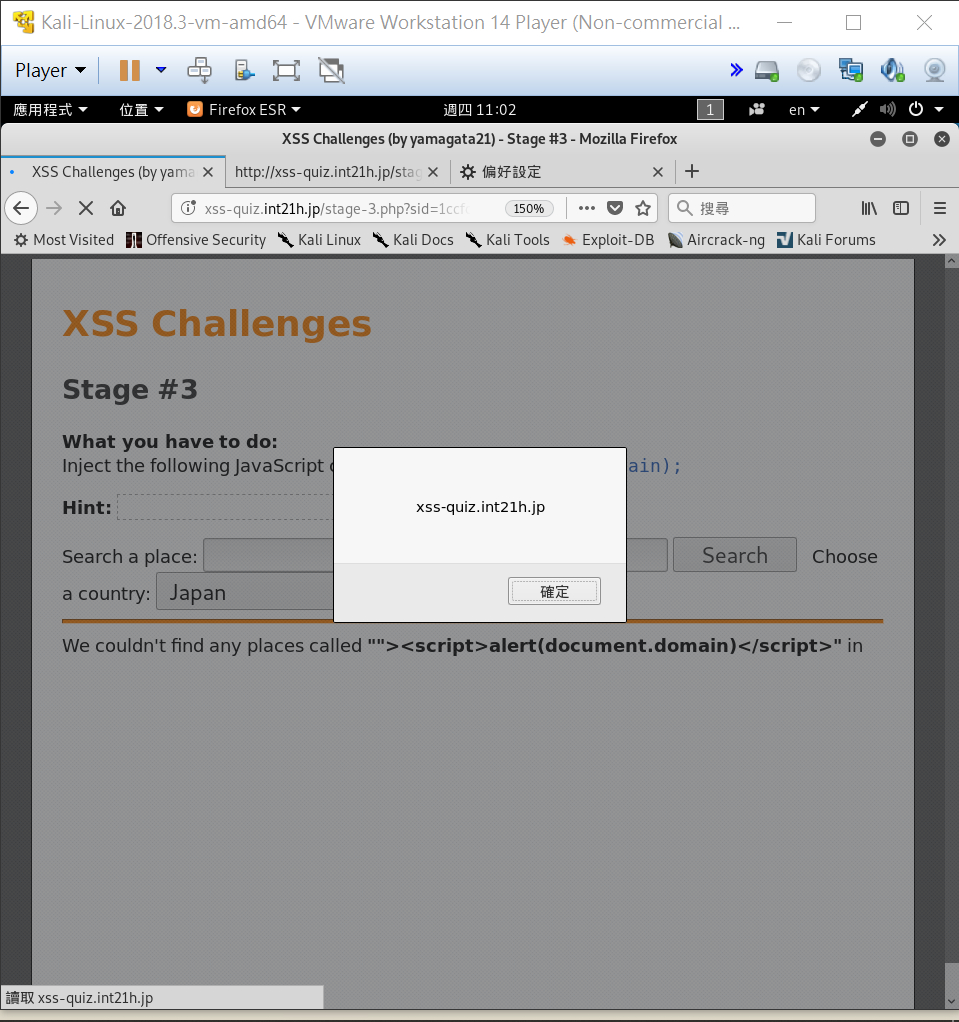Image resolution: width=959 pixels, height=1022 pixels.
Task: Click the URL address field
Action: coord(334,209)
